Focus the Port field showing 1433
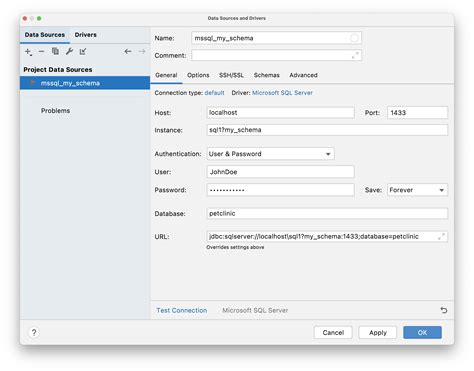This screenshot has width=474, height=371. point(417,113)
